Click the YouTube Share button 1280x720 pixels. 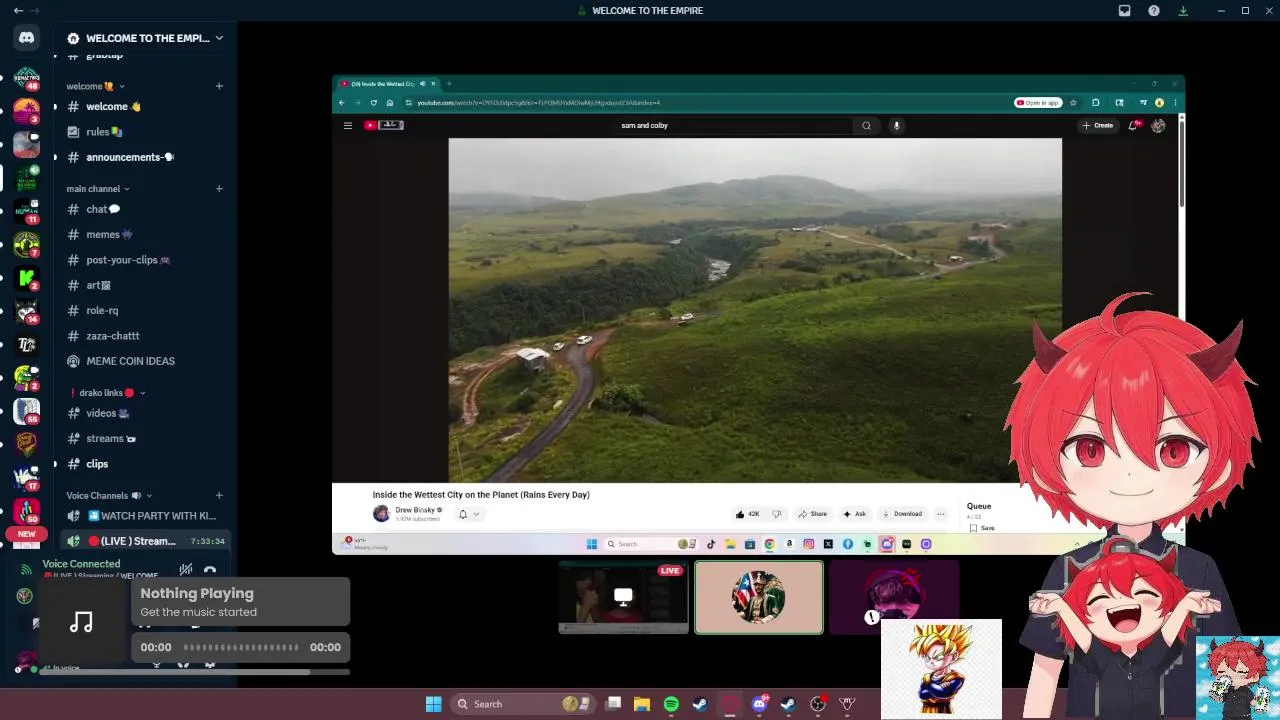coord(812,514)
